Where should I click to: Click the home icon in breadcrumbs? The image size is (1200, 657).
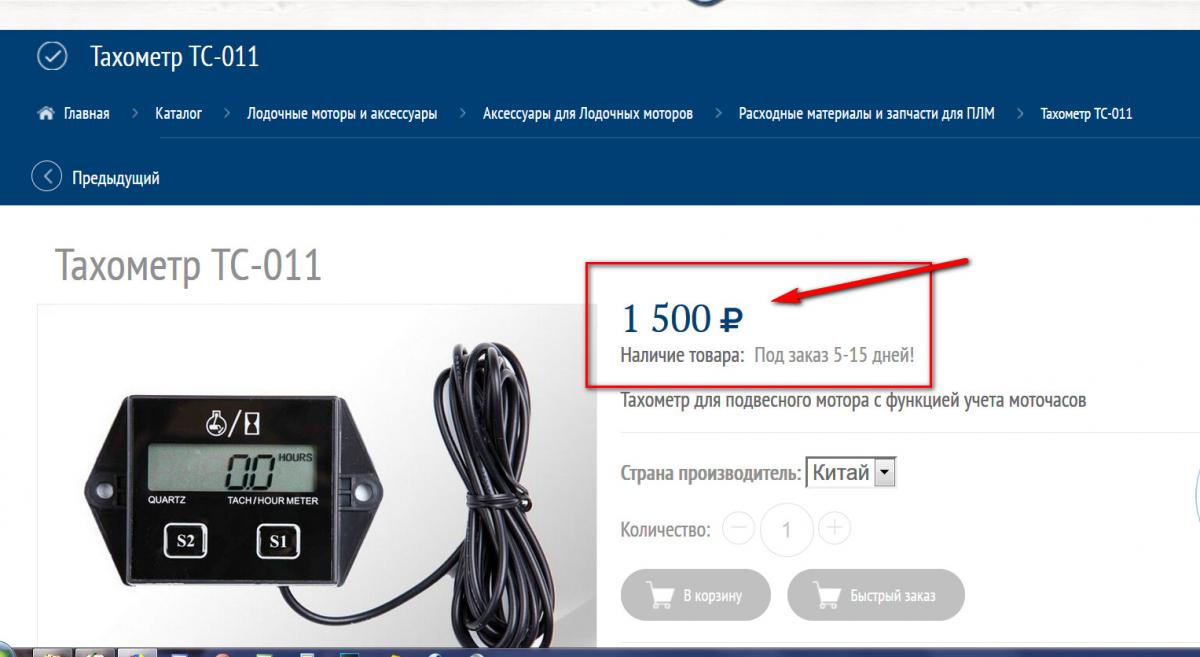(x=45, y=113)
